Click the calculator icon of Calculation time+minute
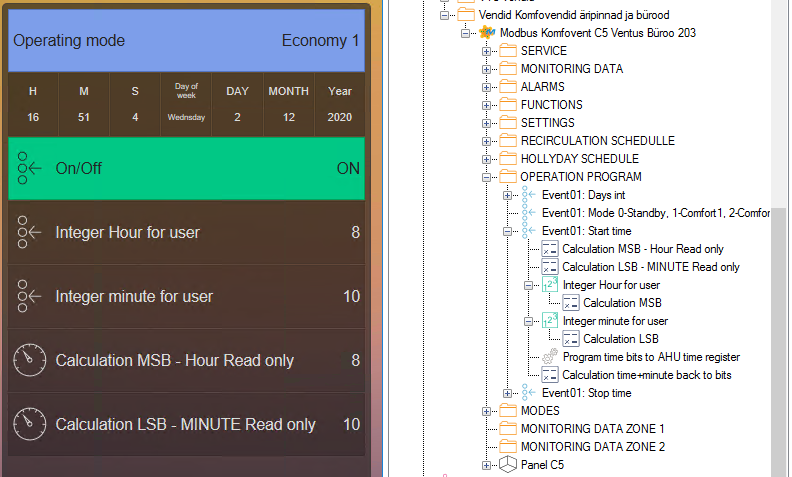This screenshot has width=792, height=477. (x=550, y=375)
